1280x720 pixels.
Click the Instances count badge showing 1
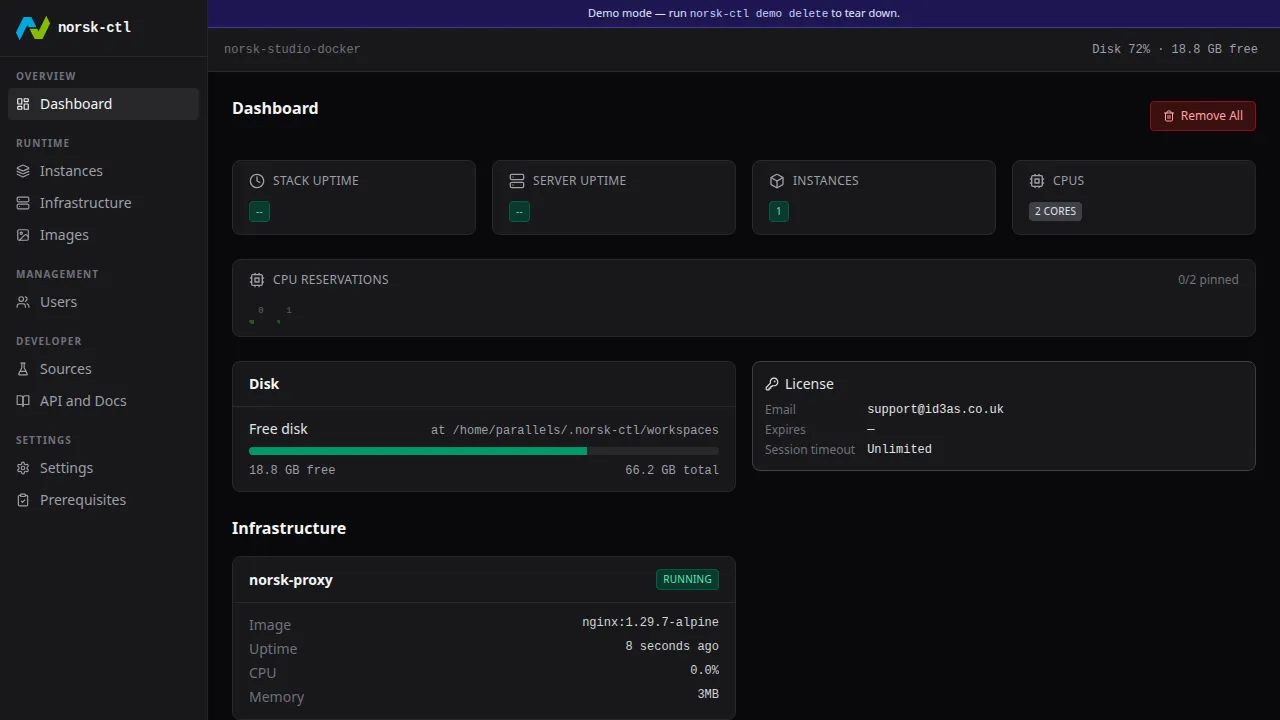point(779,212)
